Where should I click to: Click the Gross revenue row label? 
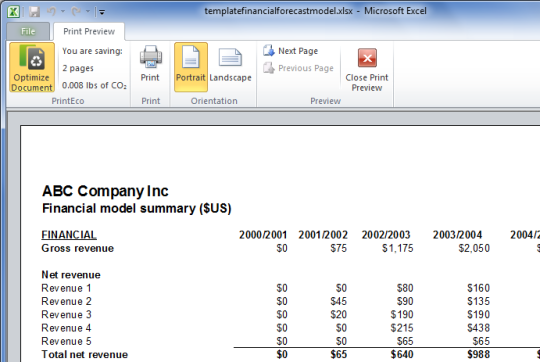click(77, 248)
